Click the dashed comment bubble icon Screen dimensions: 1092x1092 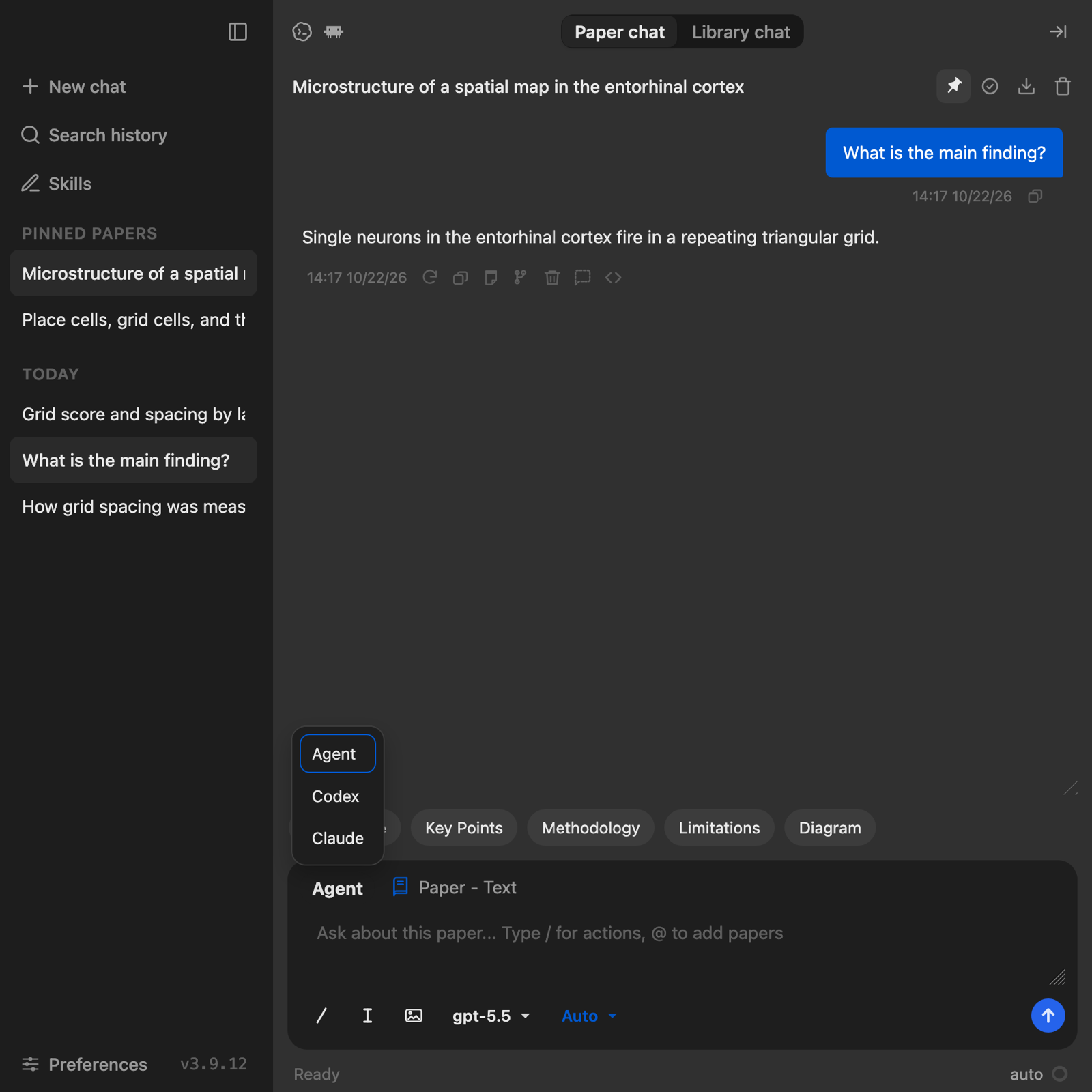[582, 277]
